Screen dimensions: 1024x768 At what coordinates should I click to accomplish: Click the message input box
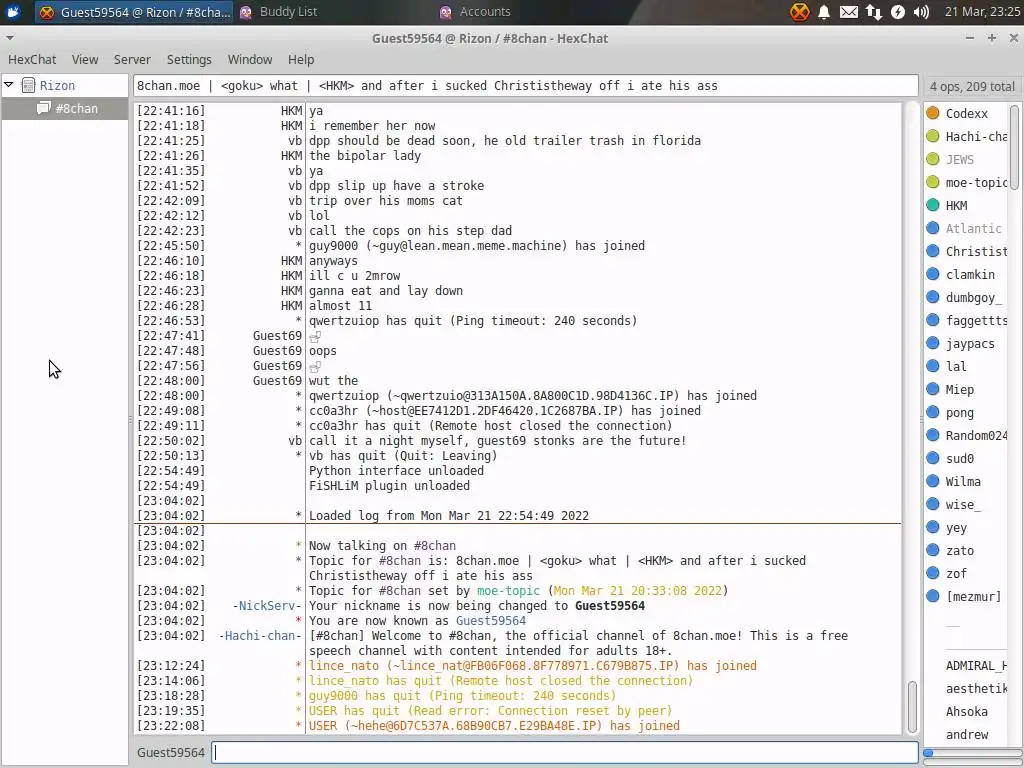coord(565,752)
